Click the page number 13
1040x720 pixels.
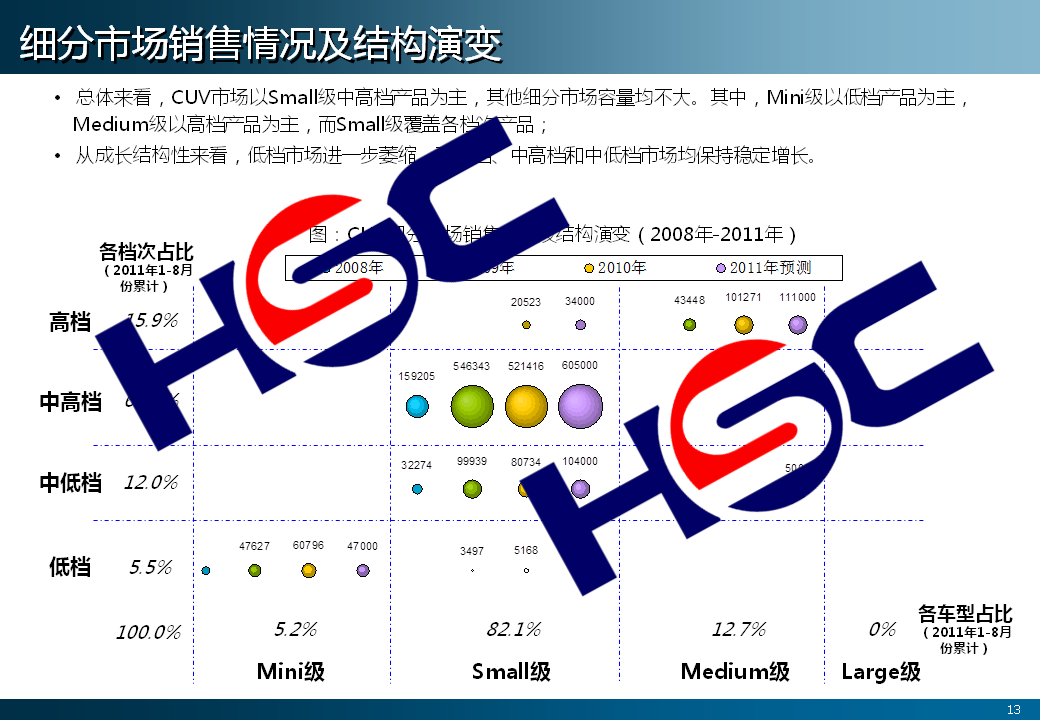point(1013,709)
